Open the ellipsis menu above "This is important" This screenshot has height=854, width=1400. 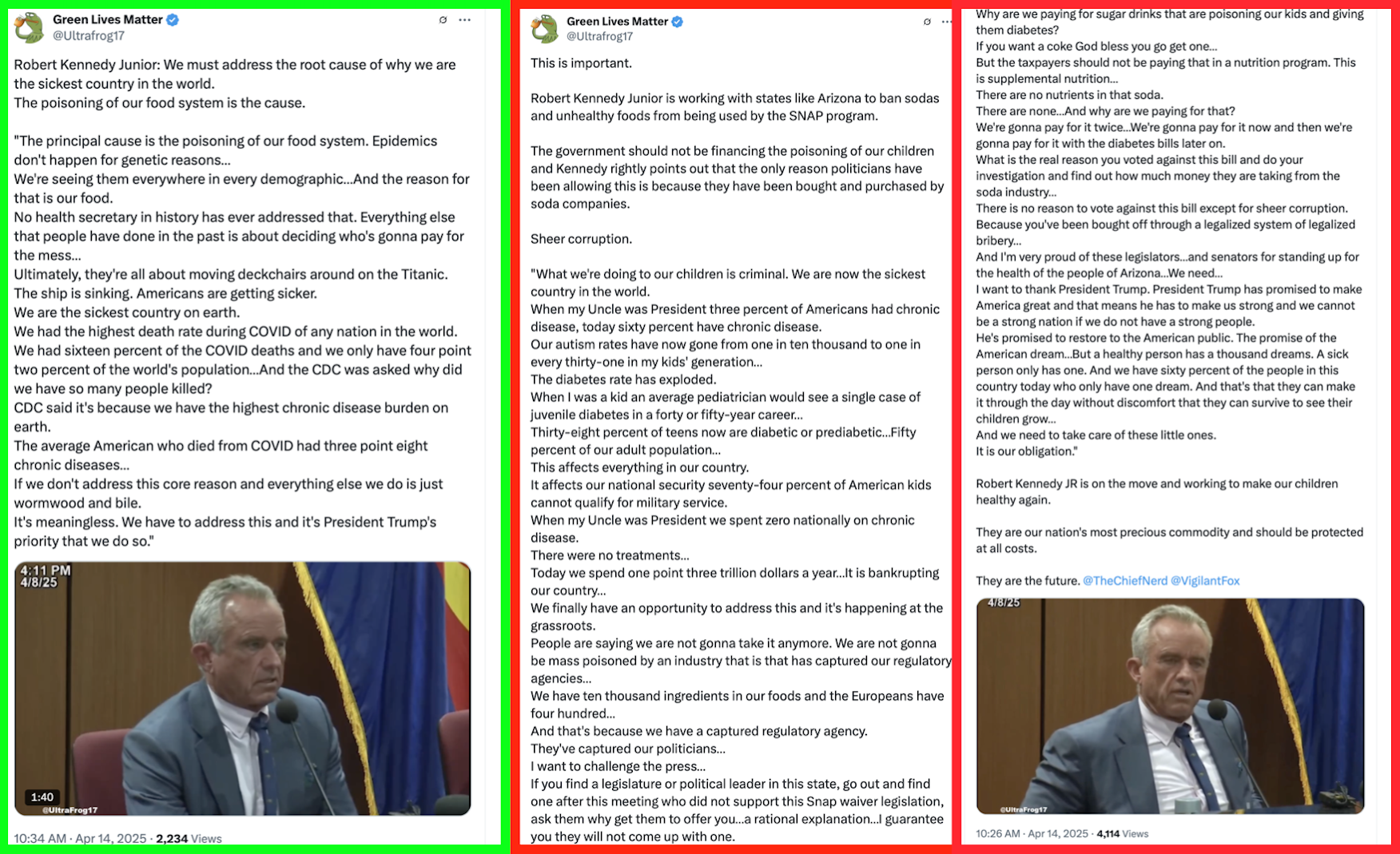pyautogui.click(x=946, y=22)
